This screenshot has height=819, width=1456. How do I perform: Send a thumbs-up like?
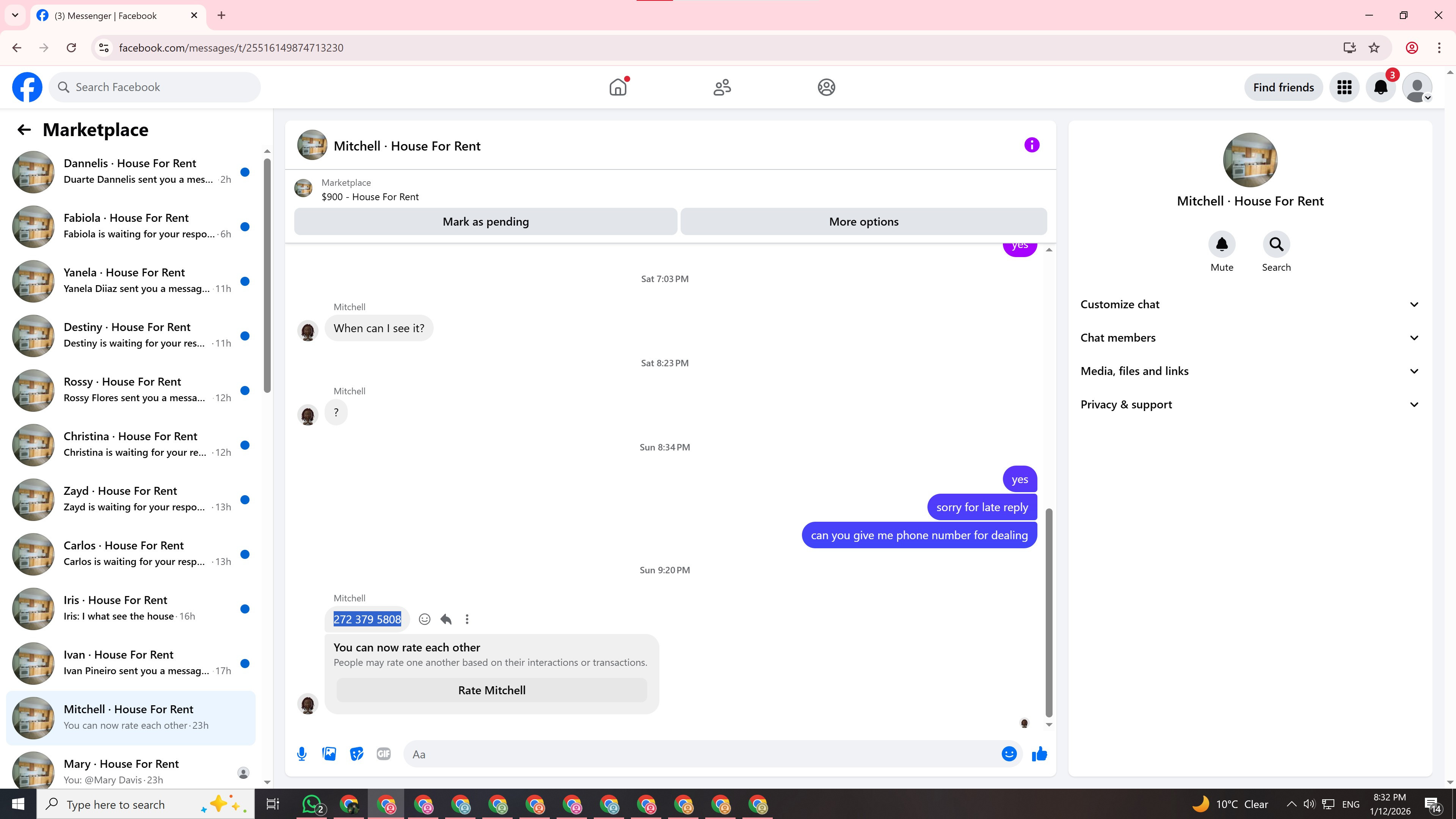tap(1039, 754)
